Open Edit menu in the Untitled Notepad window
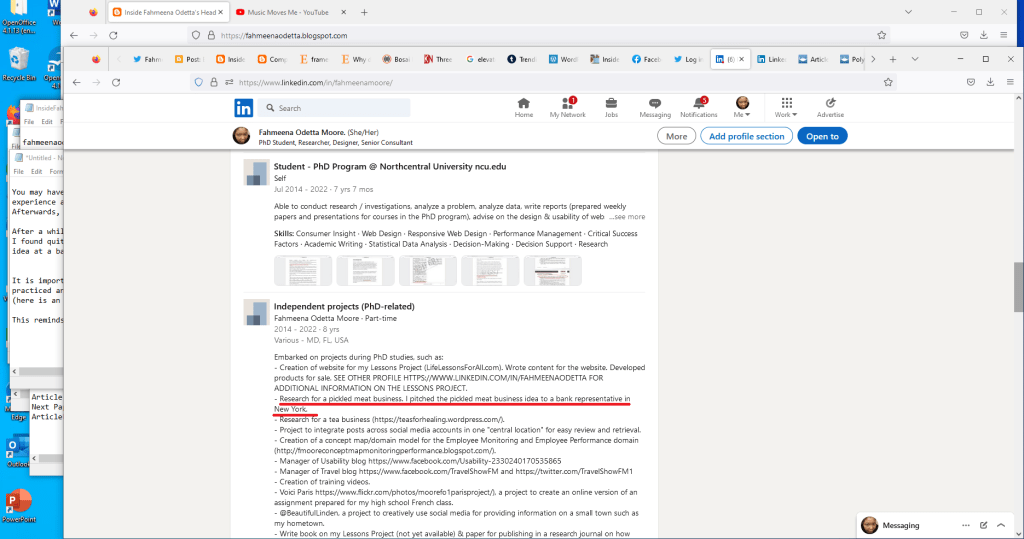The width and height of the screenshot is (1024, 539). (37, 172)
